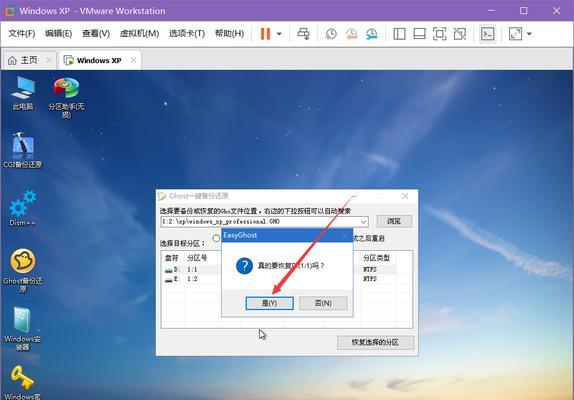The image size is (574, 400).
Task: Click the 此电脑 desktop icon
Action: pyautogui.click(x=23, y=93)
